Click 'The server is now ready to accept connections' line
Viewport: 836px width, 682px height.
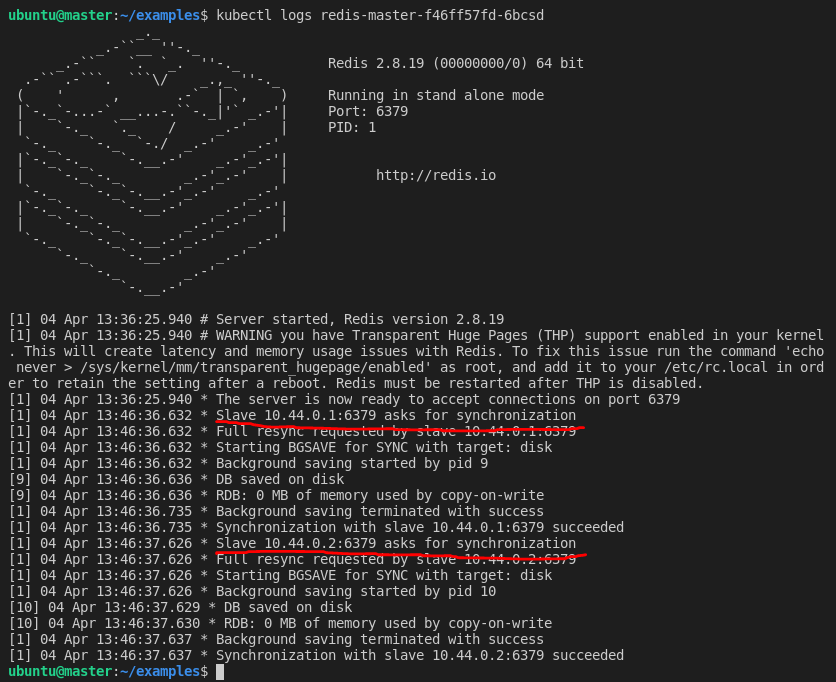(x=344, y=399)
